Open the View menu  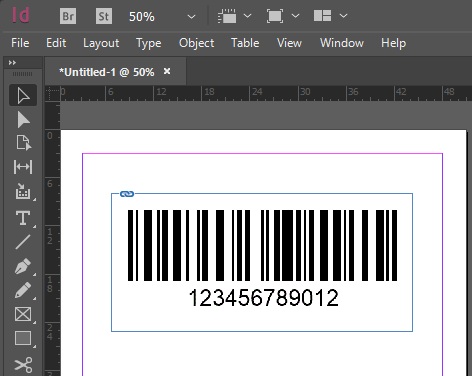point(289,43)
